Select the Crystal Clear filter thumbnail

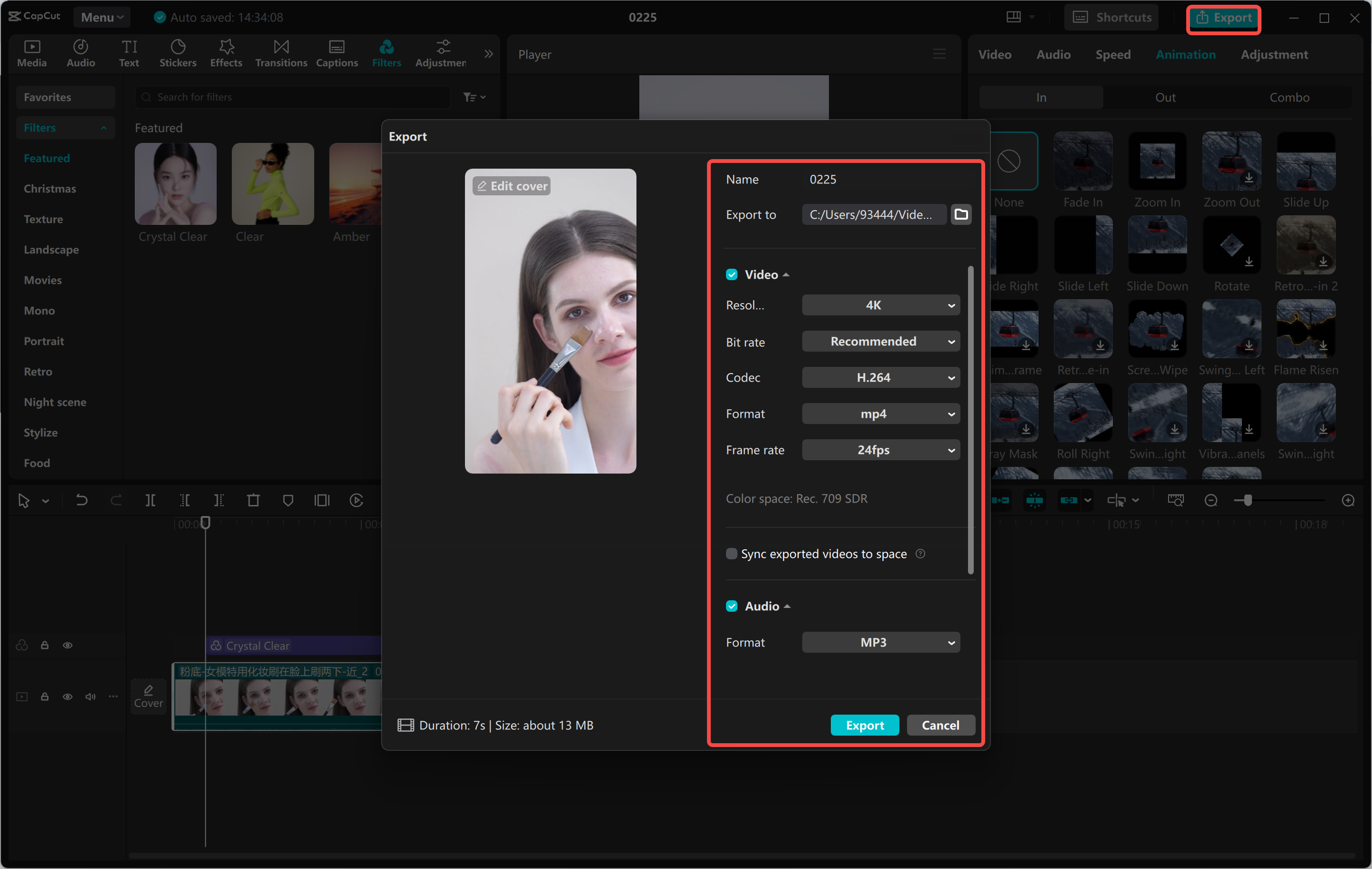[x=175, y=183]
